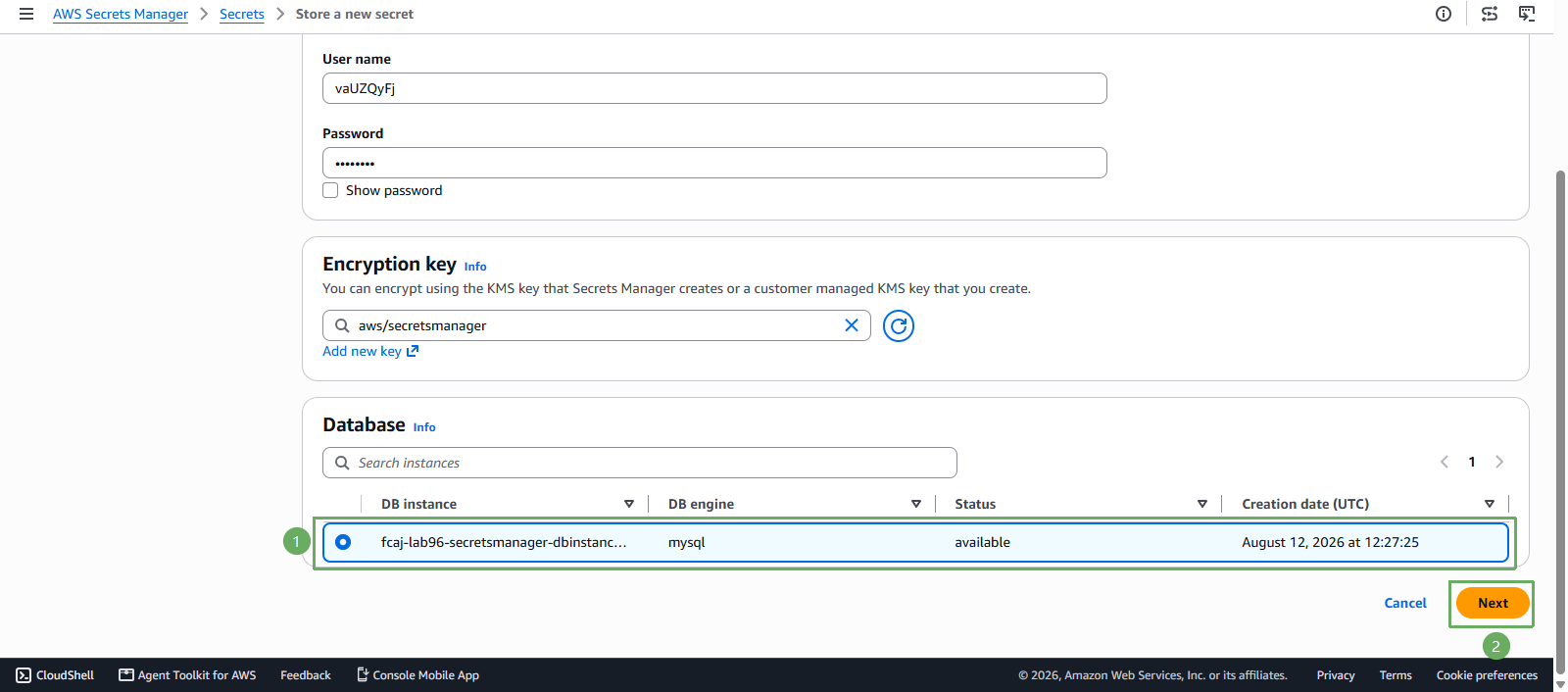Image resolution: width=1568 pixels, height=692 pixels.
Task: Sort by DB instance column arrow
Action: 629,504
